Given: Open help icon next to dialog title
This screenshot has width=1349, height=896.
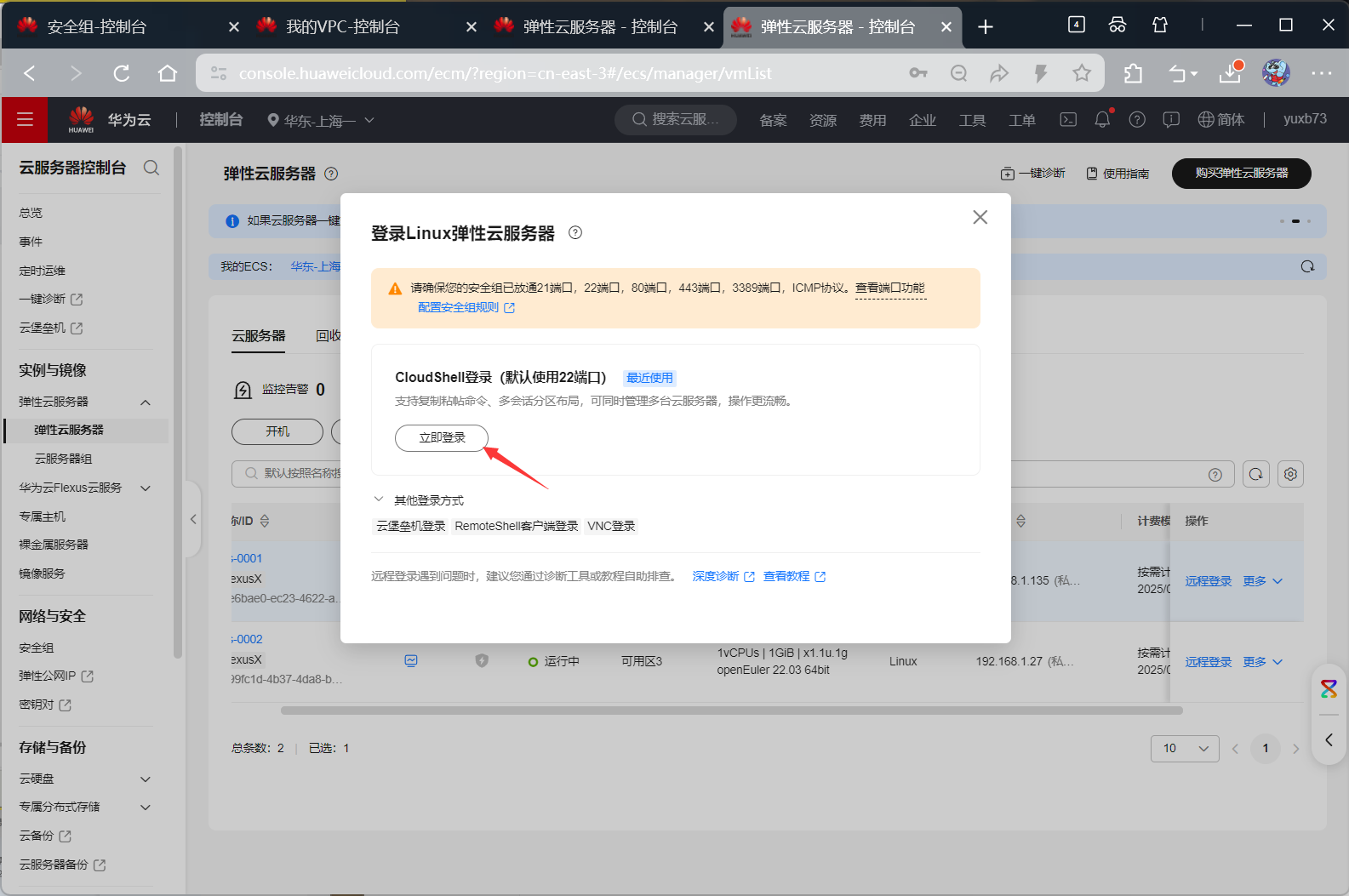Looking at the screenshot, I should (x=575, y=232).
